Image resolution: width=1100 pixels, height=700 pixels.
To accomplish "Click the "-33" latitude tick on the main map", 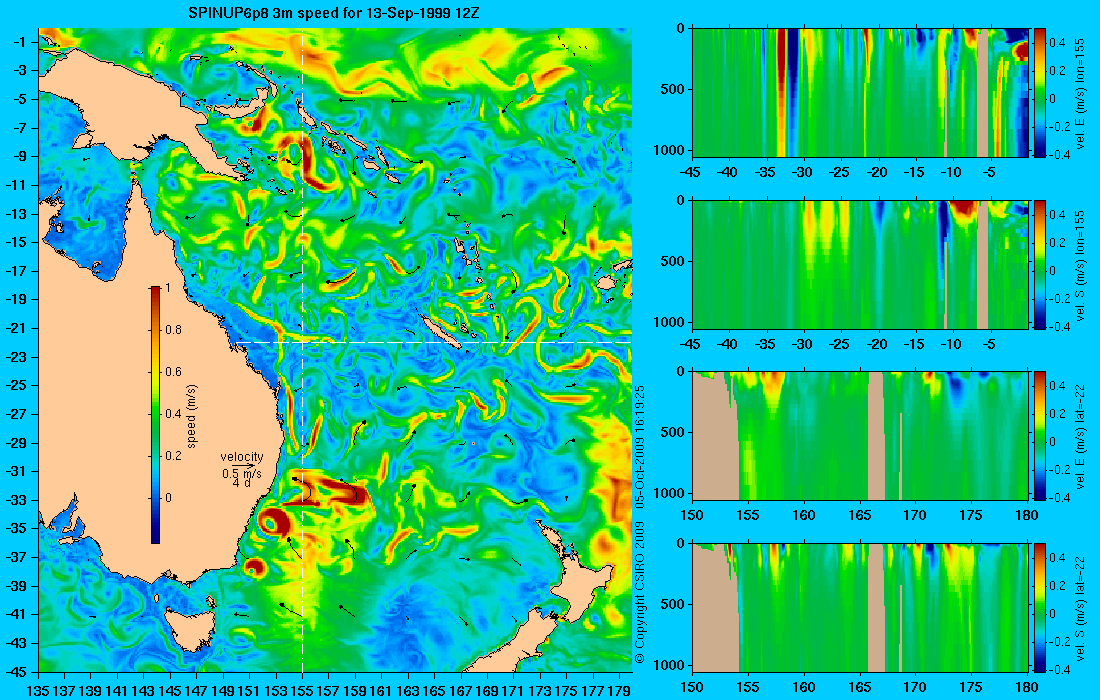I will (x=16, y=500).
